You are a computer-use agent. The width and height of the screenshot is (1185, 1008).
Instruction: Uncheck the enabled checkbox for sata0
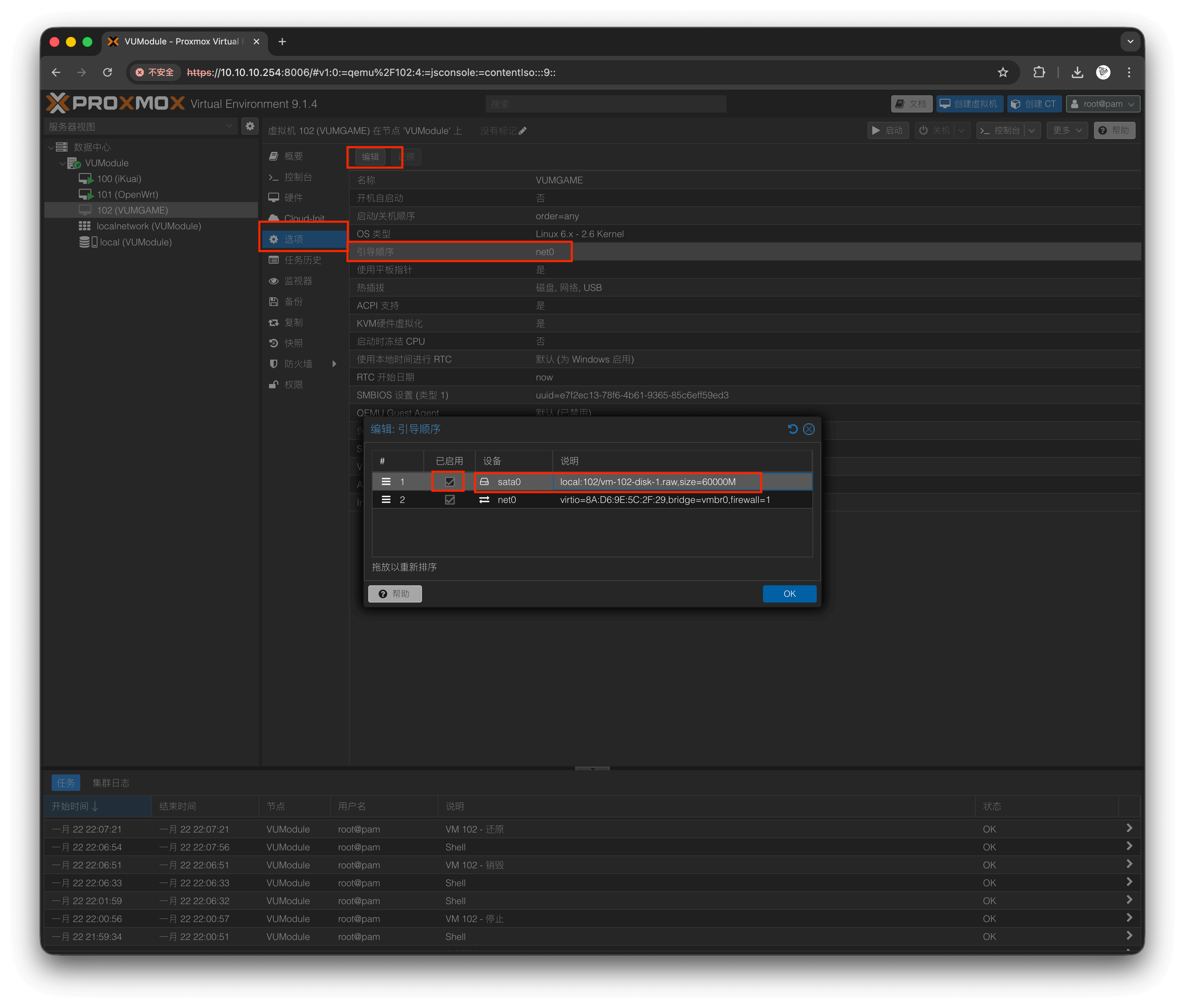(x=450, y=482)
